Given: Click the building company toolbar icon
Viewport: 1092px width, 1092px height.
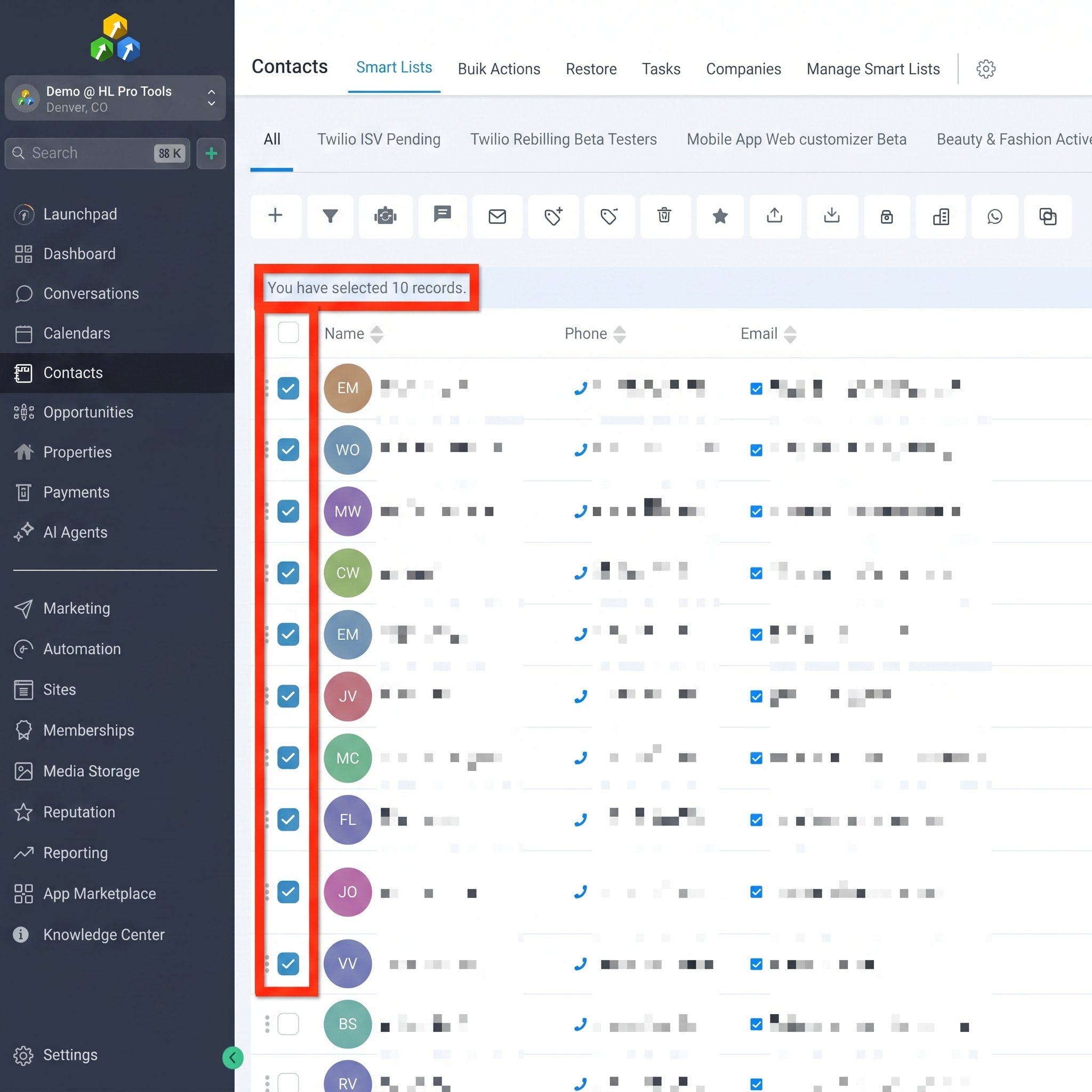Looking at the screenshot, I should [x=941, y=216].
